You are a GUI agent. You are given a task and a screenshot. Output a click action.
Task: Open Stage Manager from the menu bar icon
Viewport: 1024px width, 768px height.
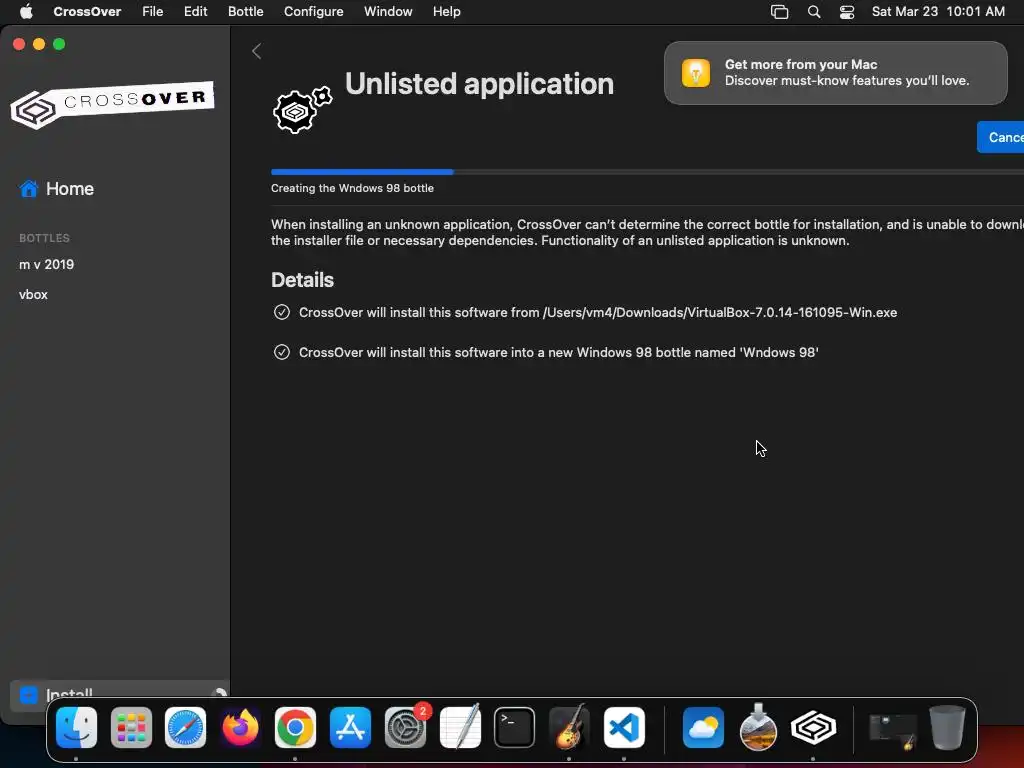[779, 12]
